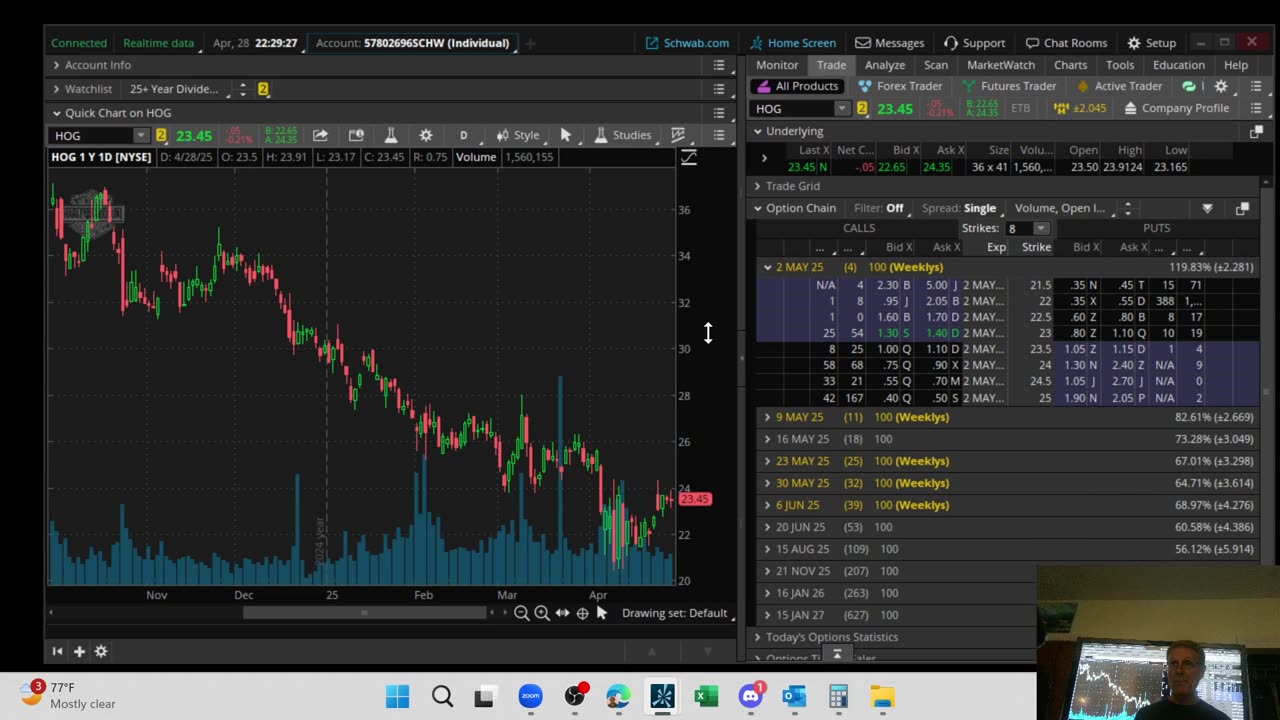Click the horizontal expand arrows icon under chart
This screenshot has width=1280, height=720.
(x=562, y=613)
